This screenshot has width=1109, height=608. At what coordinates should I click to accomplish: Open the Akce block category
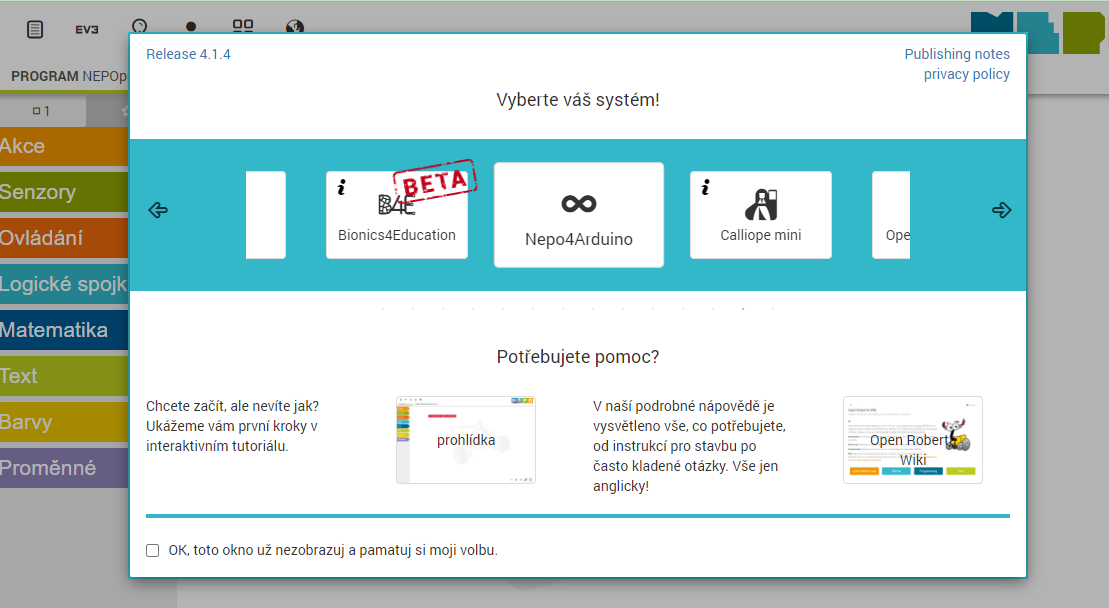tap(64, 146)
